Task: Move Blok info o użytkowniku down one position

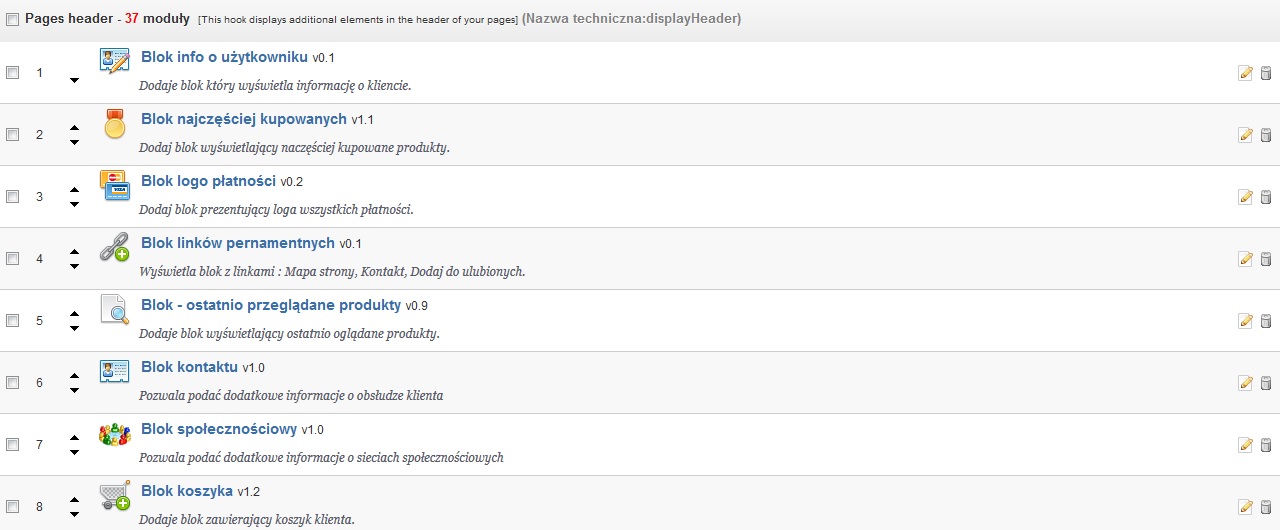Action: 74,81
